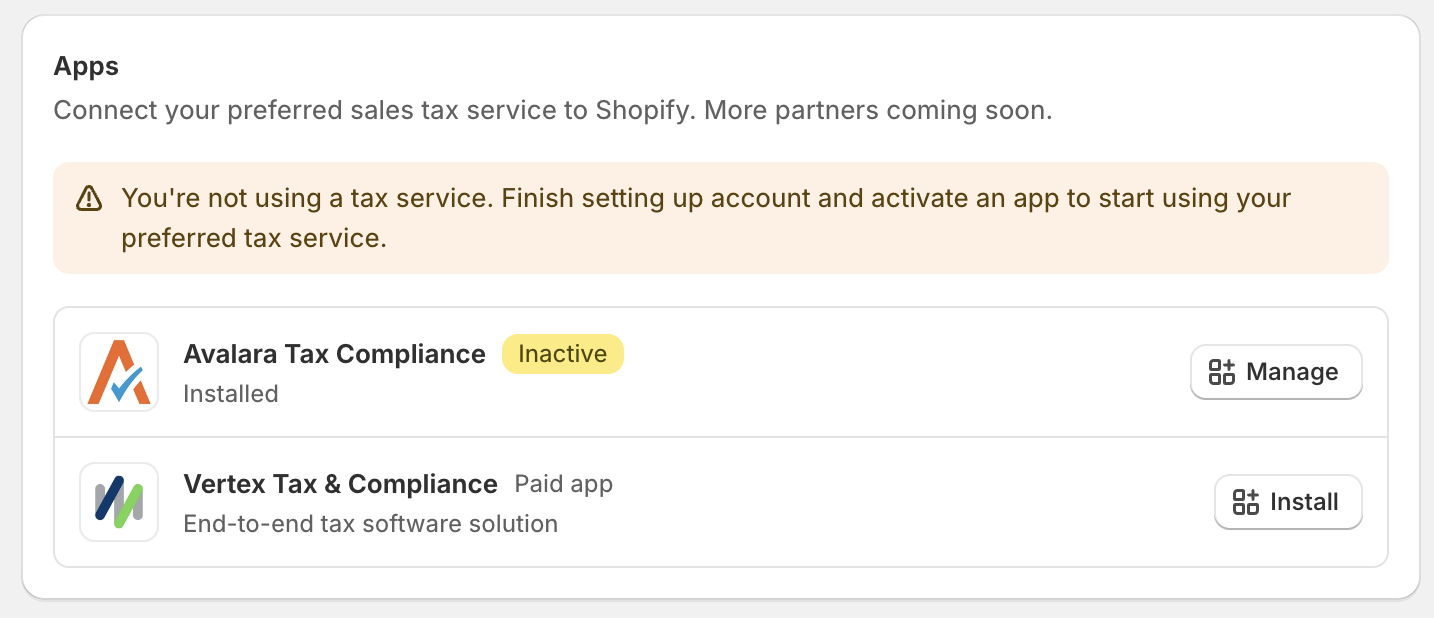Click the "Installed" status text under Avalara
1434x618 pixels.
click(x=231, y=394)
